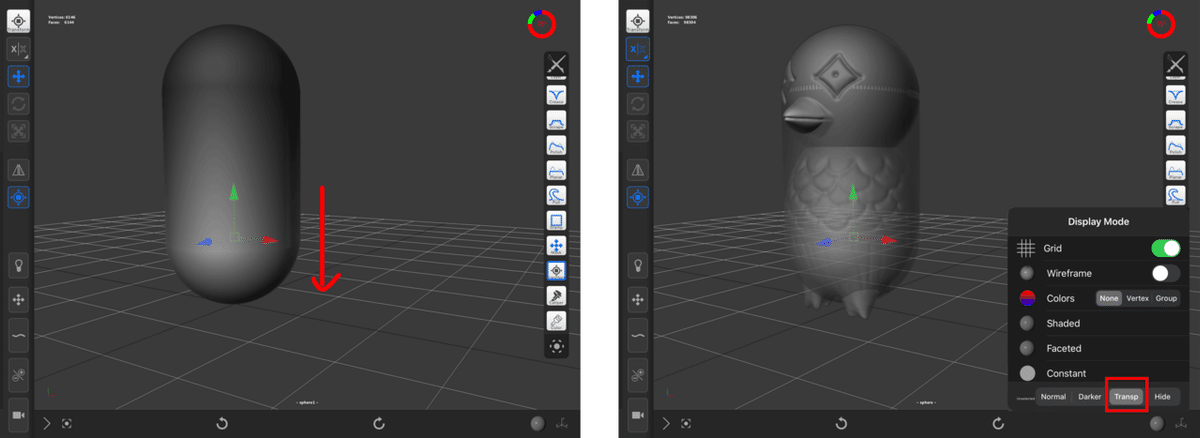
Task: Select Scrape brush in left screenshot
Action: (557, 121)
